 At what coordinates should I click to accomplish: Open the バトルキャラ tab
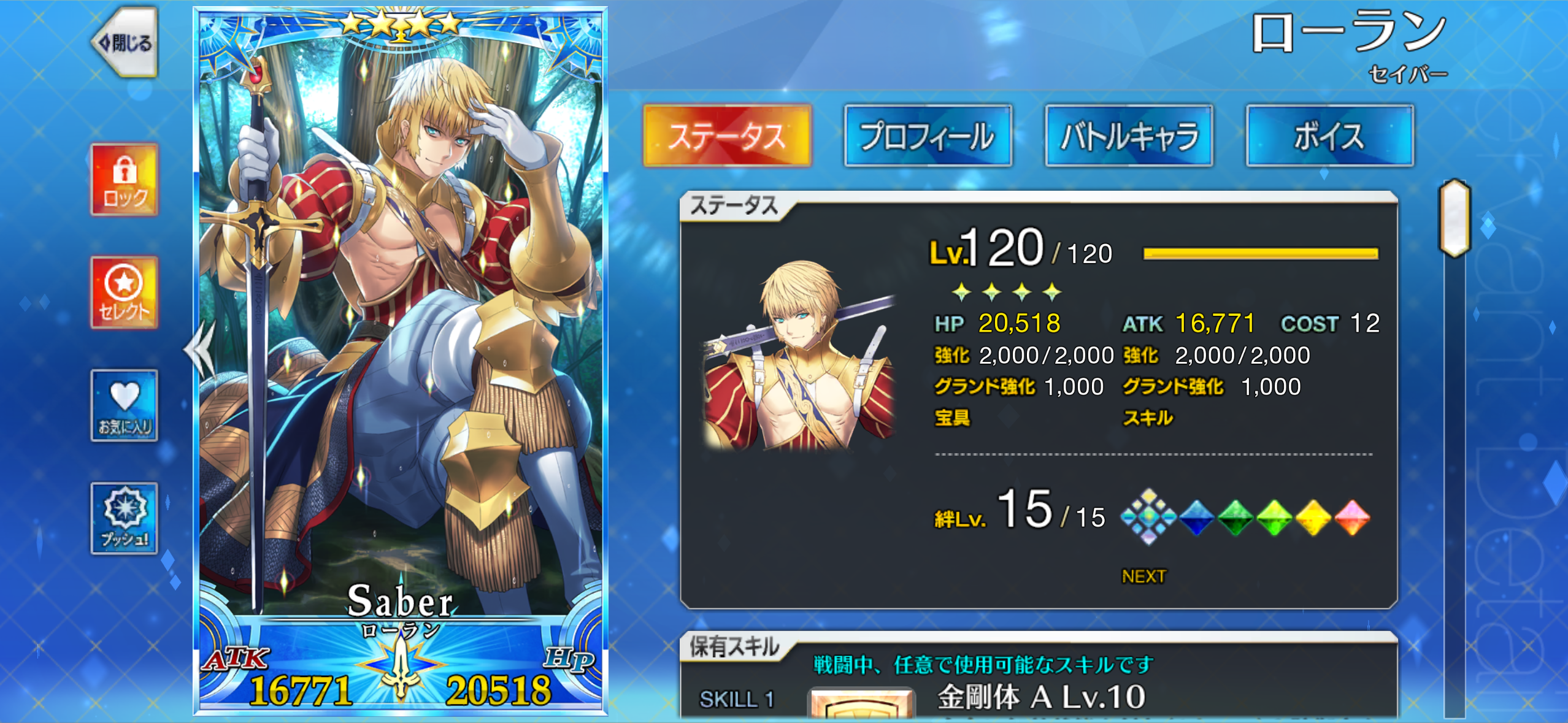1129,136
